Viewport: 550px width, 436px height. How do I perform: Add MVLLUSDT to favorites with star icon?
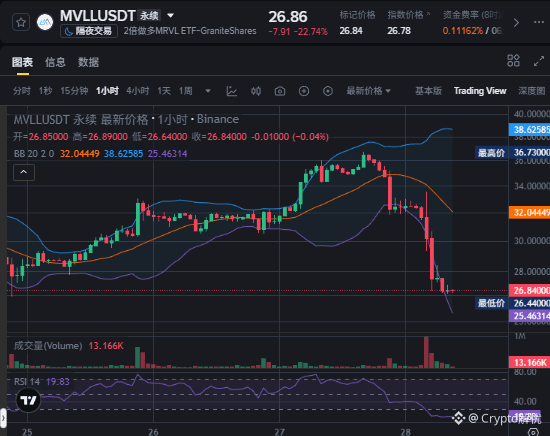[21, 23]
